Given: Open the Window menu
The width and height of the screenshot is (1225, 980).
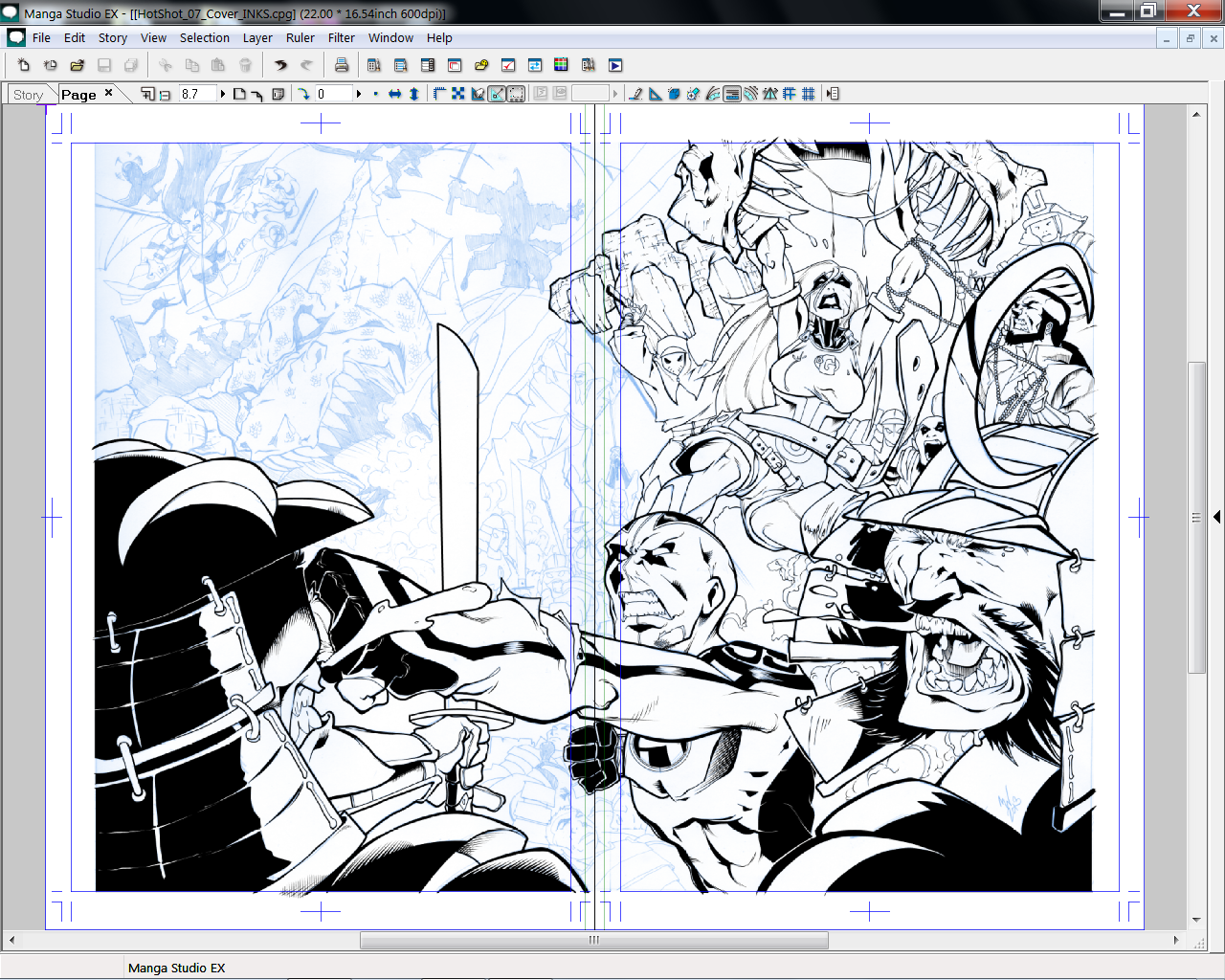Looking at the screenshot, I should [390, 38].
